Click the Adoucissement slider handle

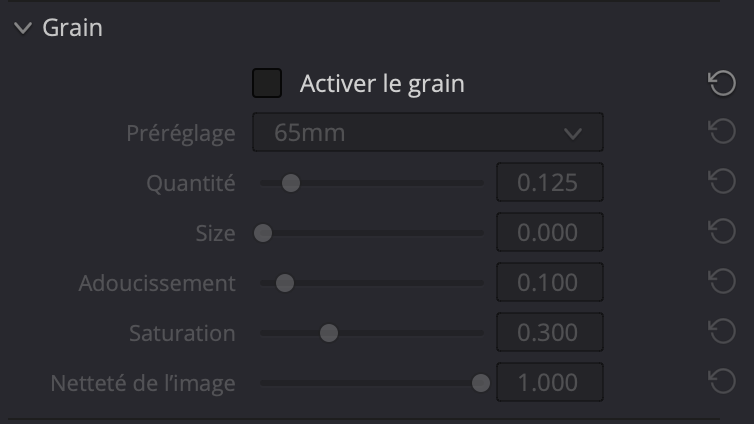click(285, 283)
